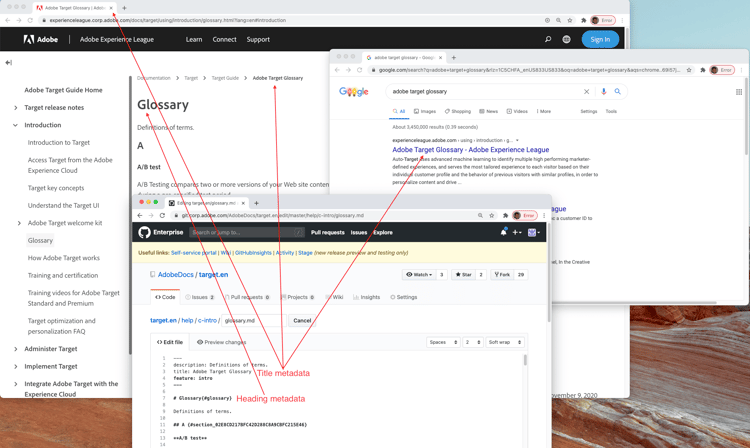Open Self-service portal useful link
This screenshot has width=750, height=448.
pyautogui.click(x=194, y=252)
